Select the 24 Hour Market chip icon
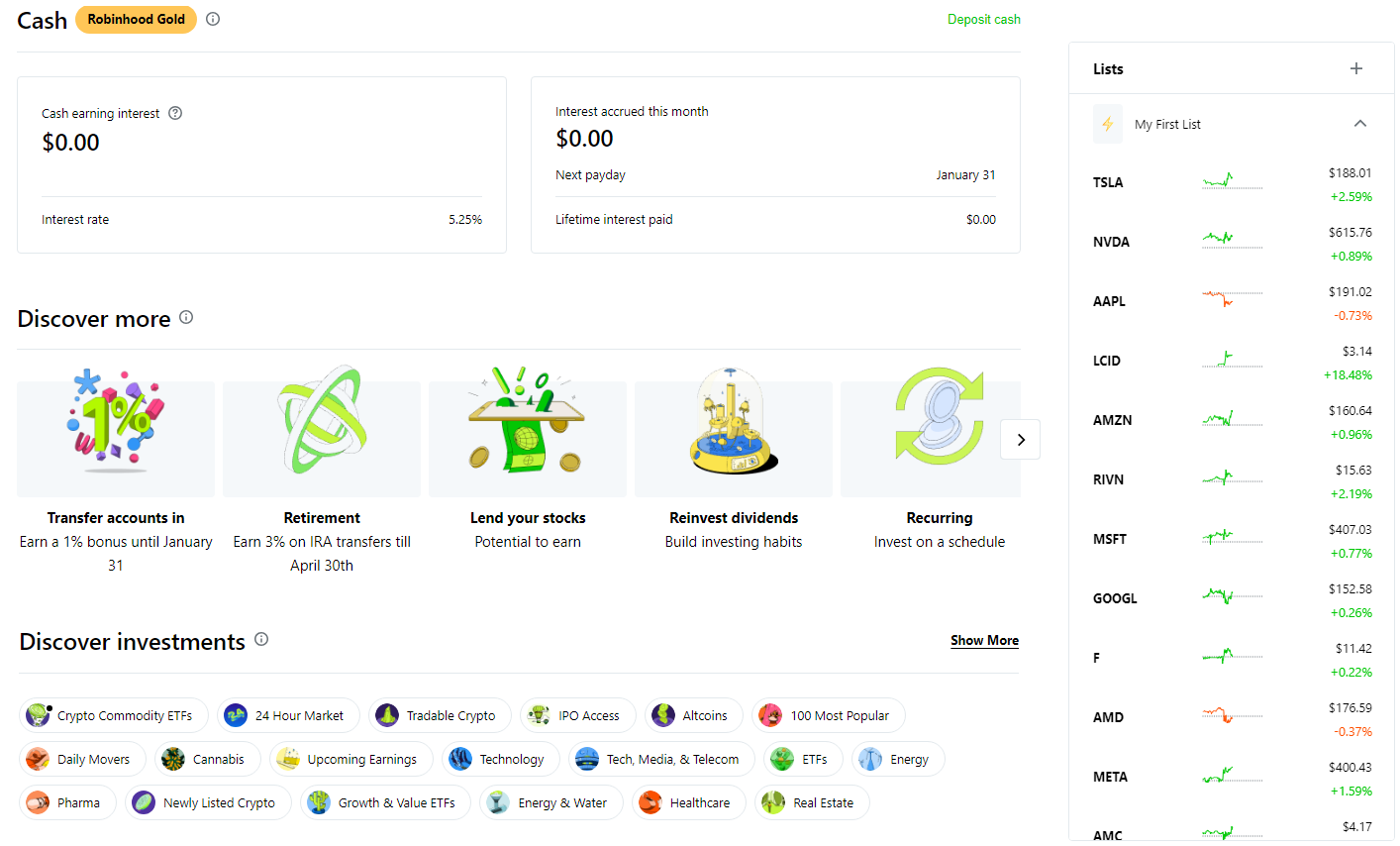The image size is (1400, 846). point(236,715)
